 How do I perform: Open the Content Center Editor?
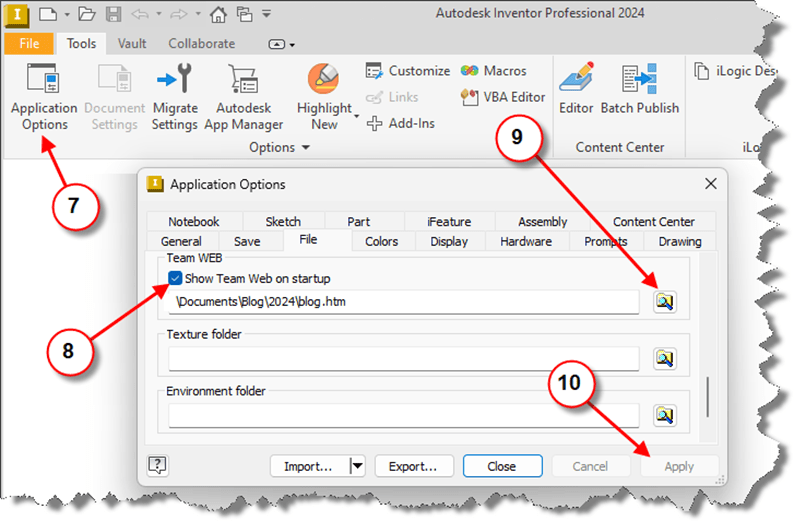pos(576,89)
